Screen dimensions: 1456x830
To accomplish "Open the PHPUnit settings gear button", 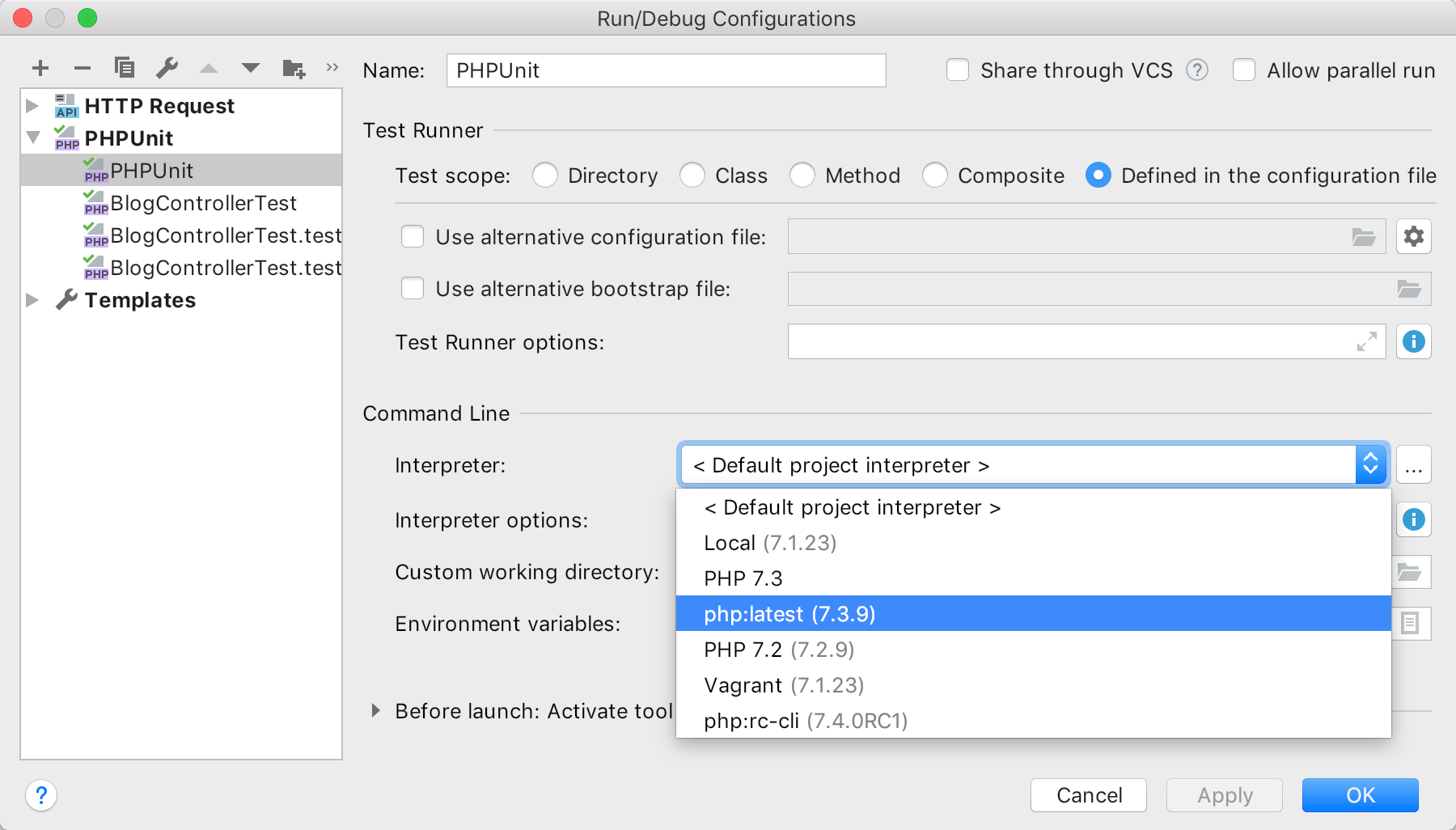I will 1414,236.
